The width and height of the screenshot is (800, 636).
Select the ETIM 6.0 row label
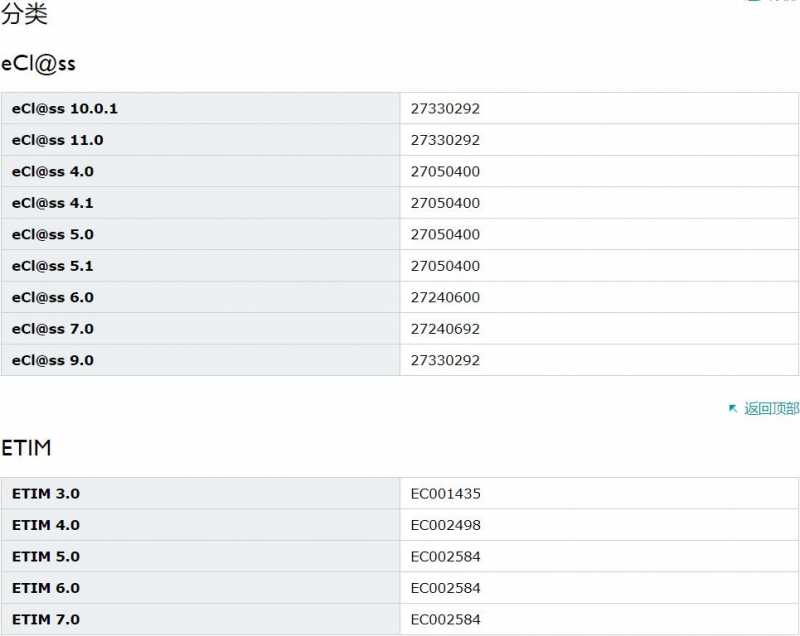pos(46,588)
